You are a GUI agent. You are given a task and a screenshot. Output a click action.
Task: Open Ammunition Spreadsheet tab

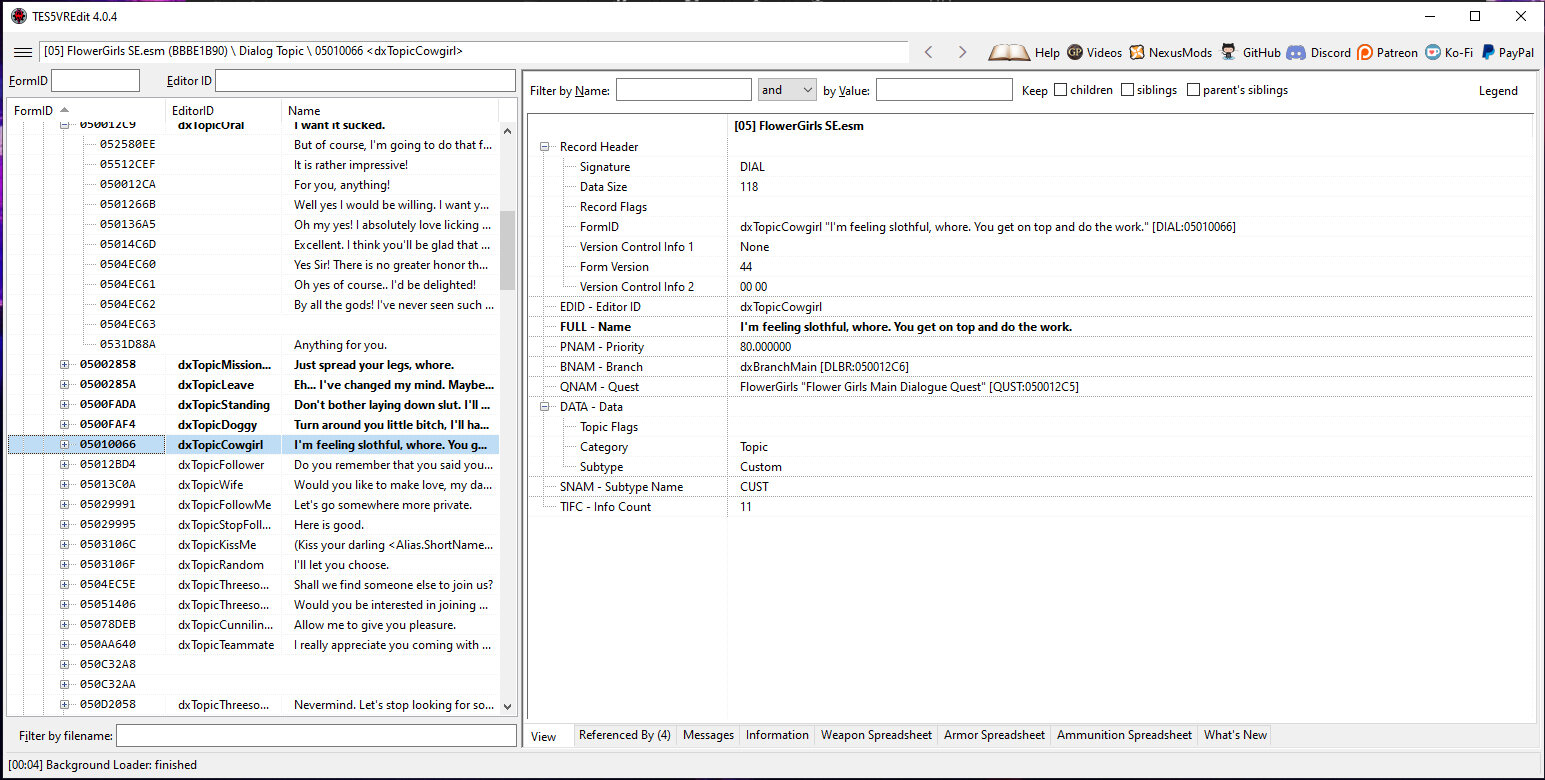point(1124,735)
